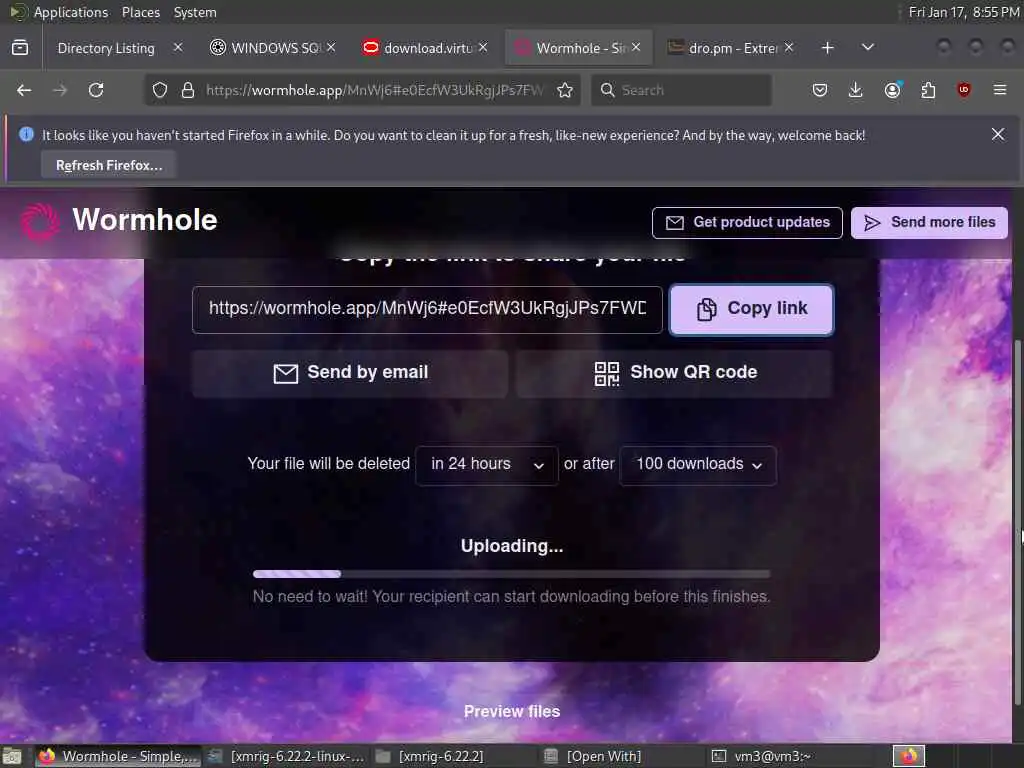Open the Firefox account icon
The height and width of the screenshot is (768, 1024).
[893, 90]
